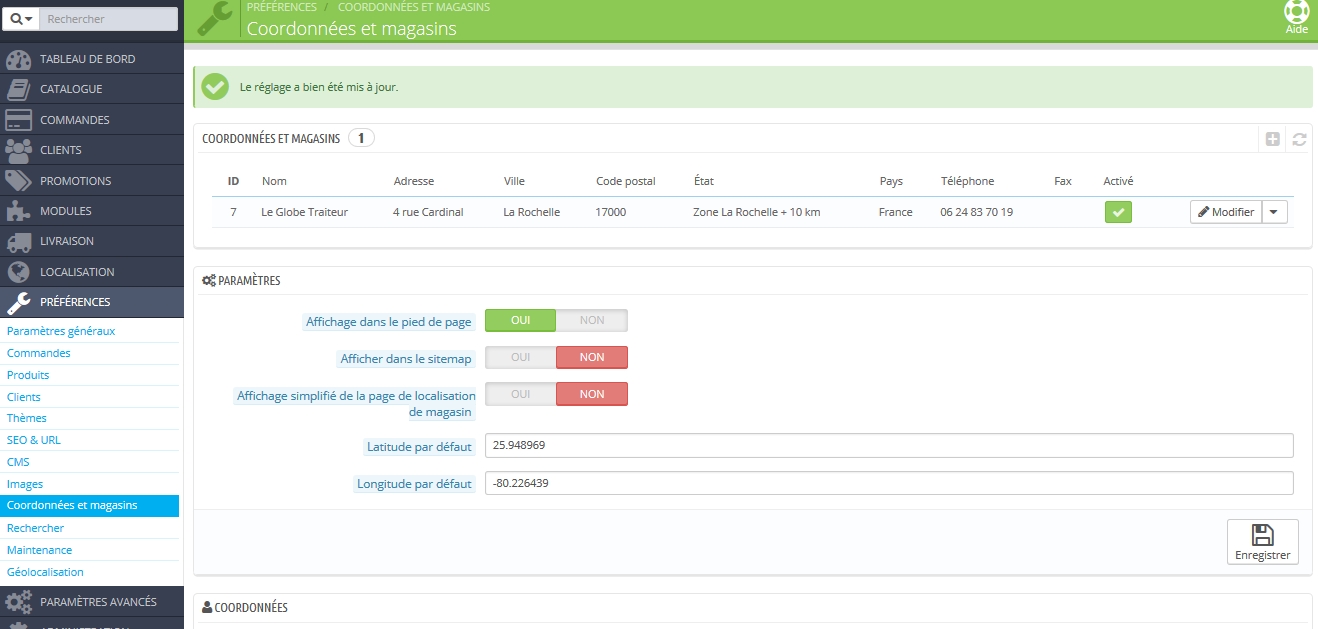Click the Commandes credit card icon
This screenshot has height=629, width=1318.
19,120
